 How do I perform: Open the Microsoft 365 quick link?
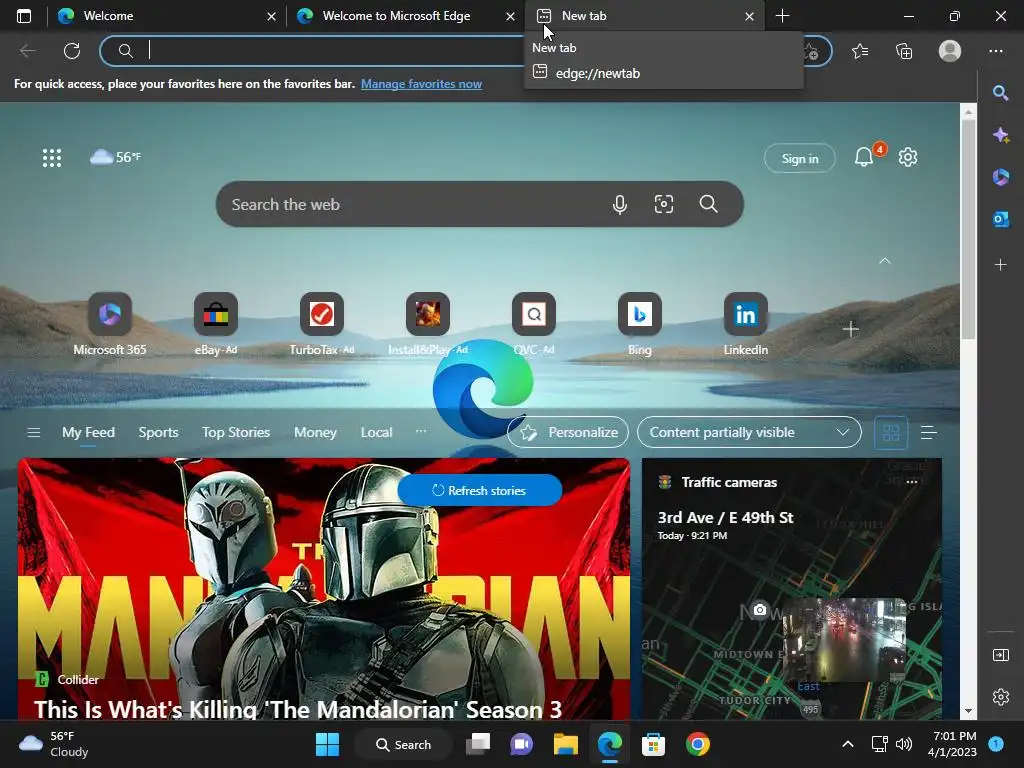[110, 325]
